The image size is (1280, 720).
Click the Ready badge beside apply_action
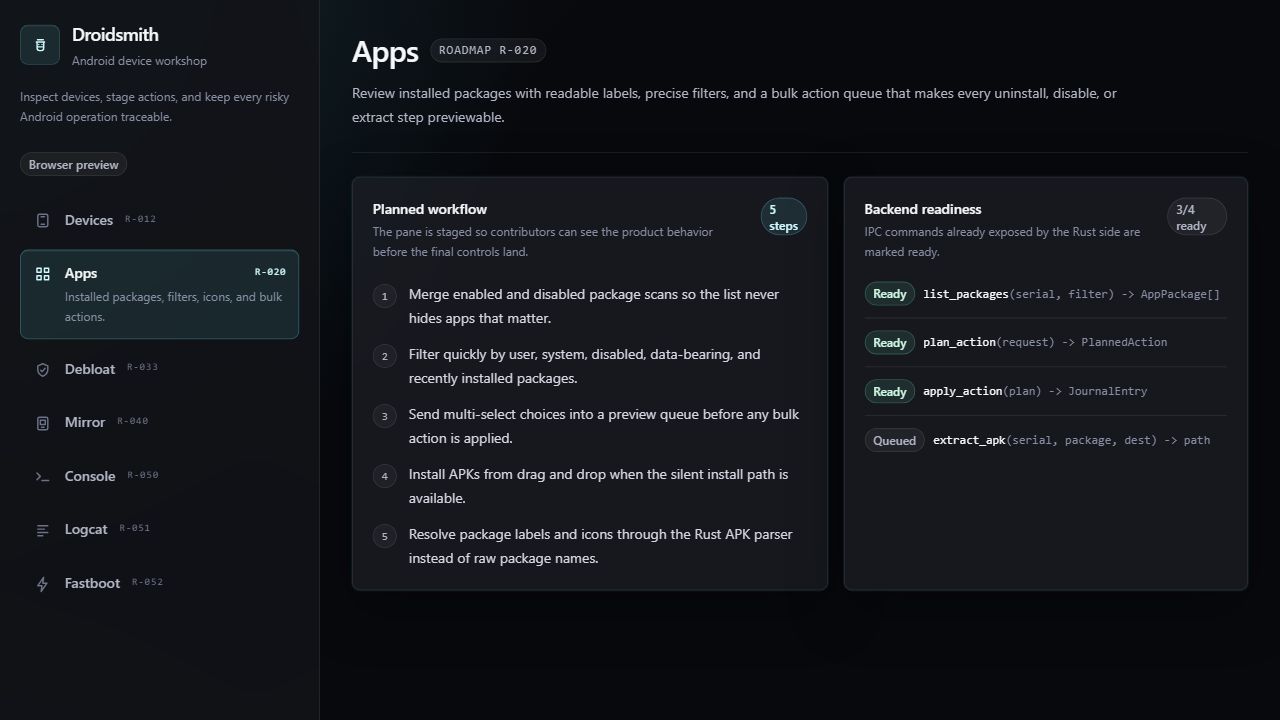click(x=889, y=392)
